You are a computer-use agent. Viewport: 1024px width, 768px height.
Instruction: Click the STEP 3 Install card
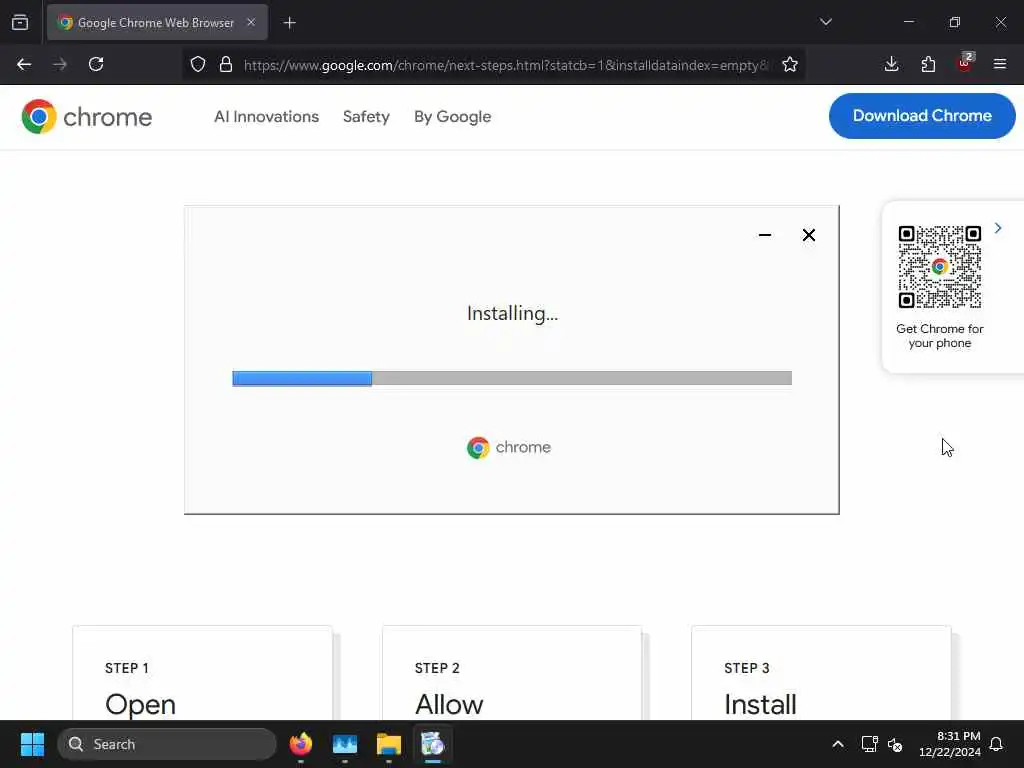click(821, 673)
